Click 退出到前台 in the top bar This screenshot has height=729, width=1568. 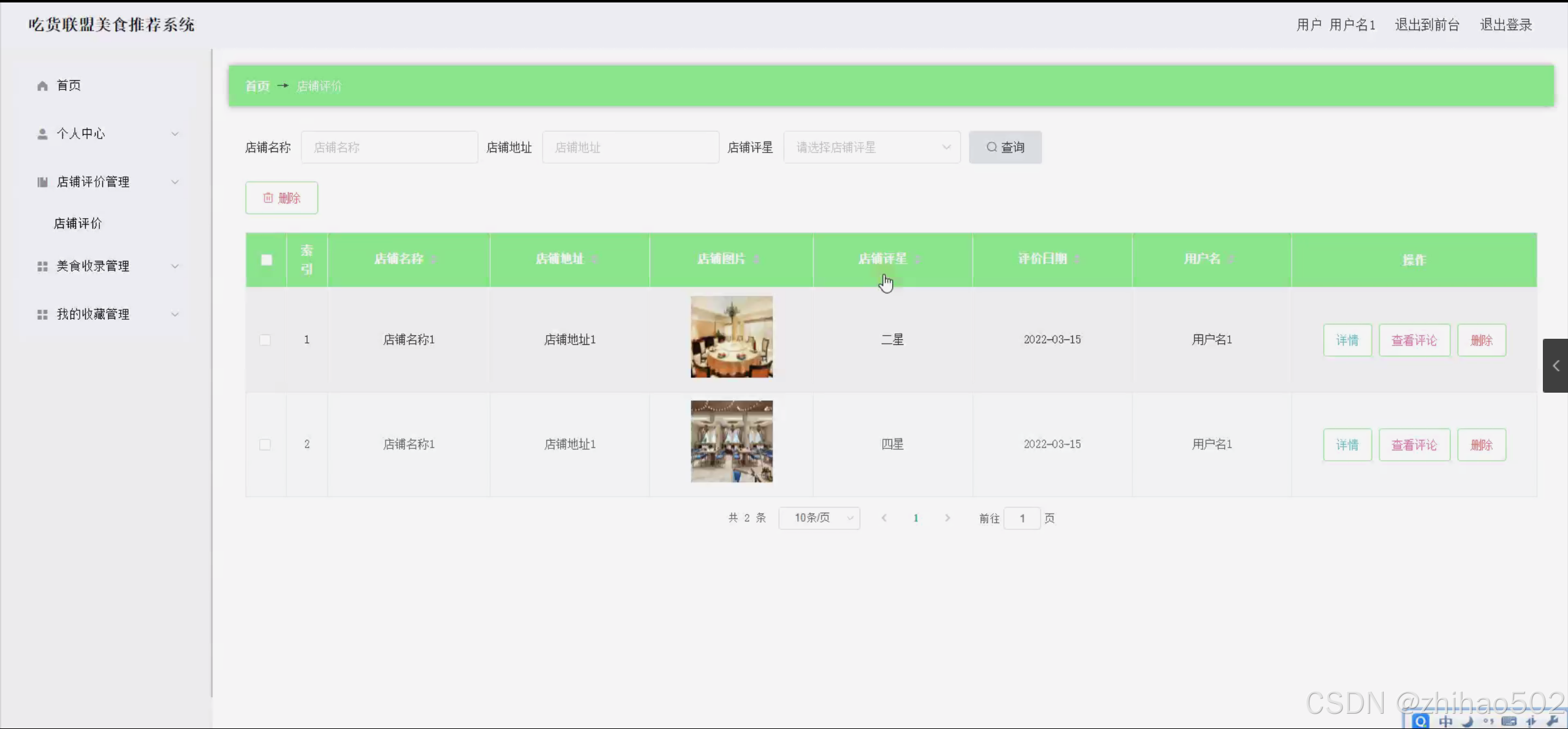tap(1427, 25)
